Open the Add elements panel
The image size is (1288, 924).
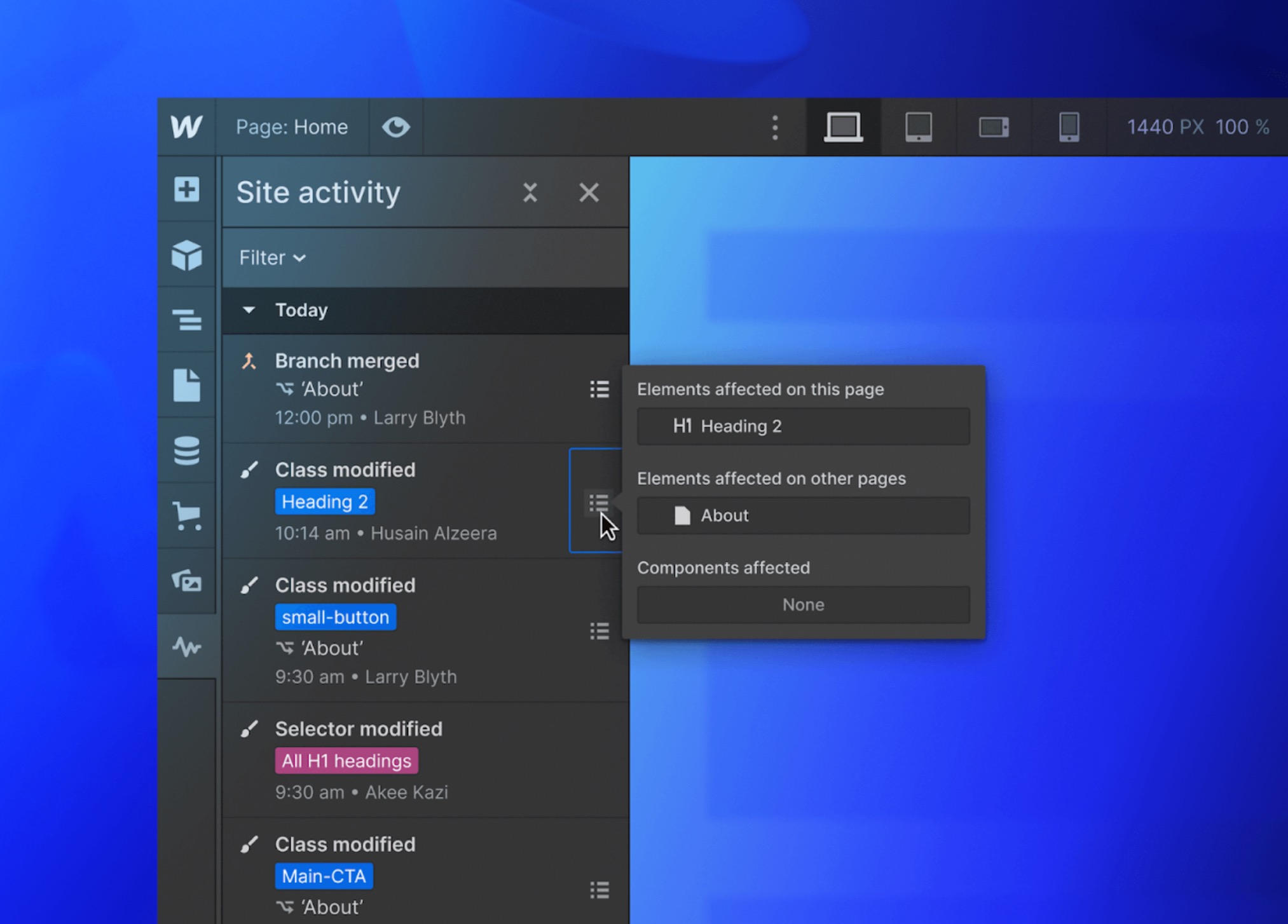186,189
